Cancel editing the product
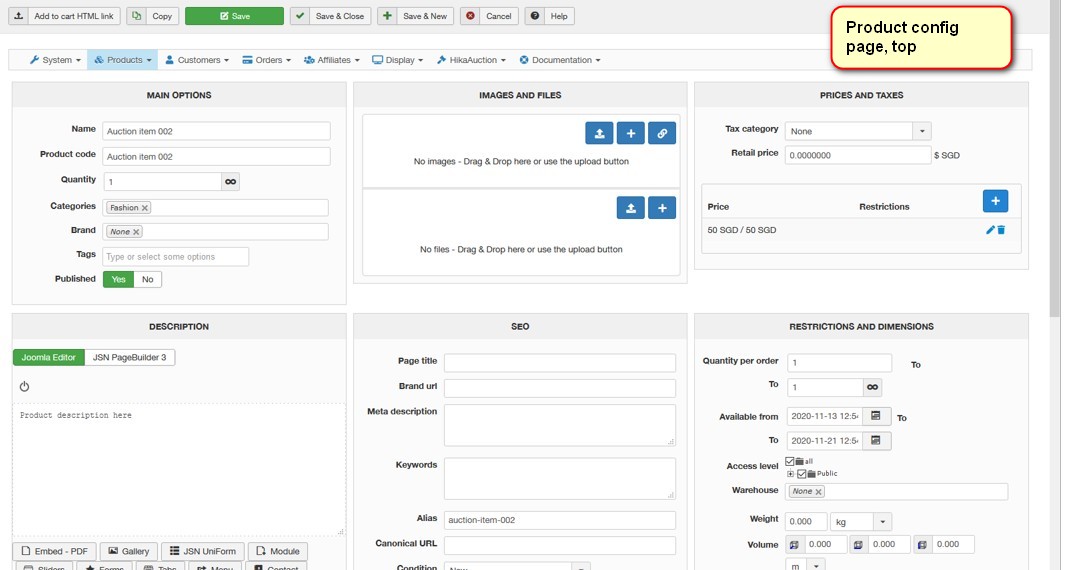Screen dimensions: 1068x570 [x=489, y=16]
